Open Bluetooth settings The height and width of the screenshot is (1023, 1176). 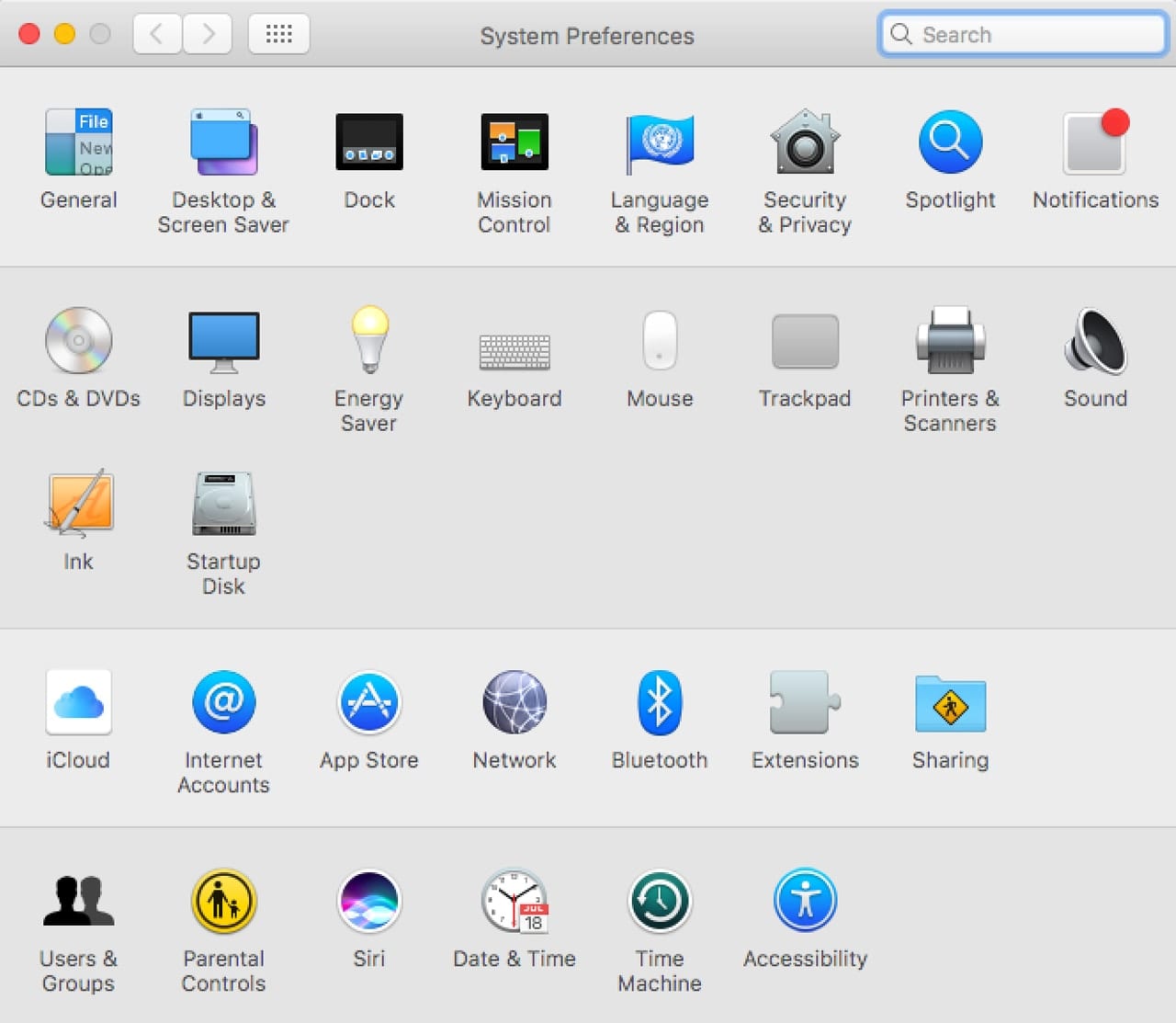click(x=660, y=702)
